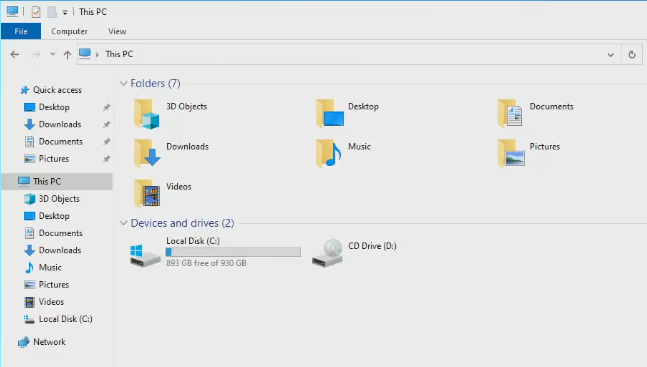The width and height of the screenshot is (647, 367).
Task: Open Pictures under This PC tree
Action: [54, 285]
